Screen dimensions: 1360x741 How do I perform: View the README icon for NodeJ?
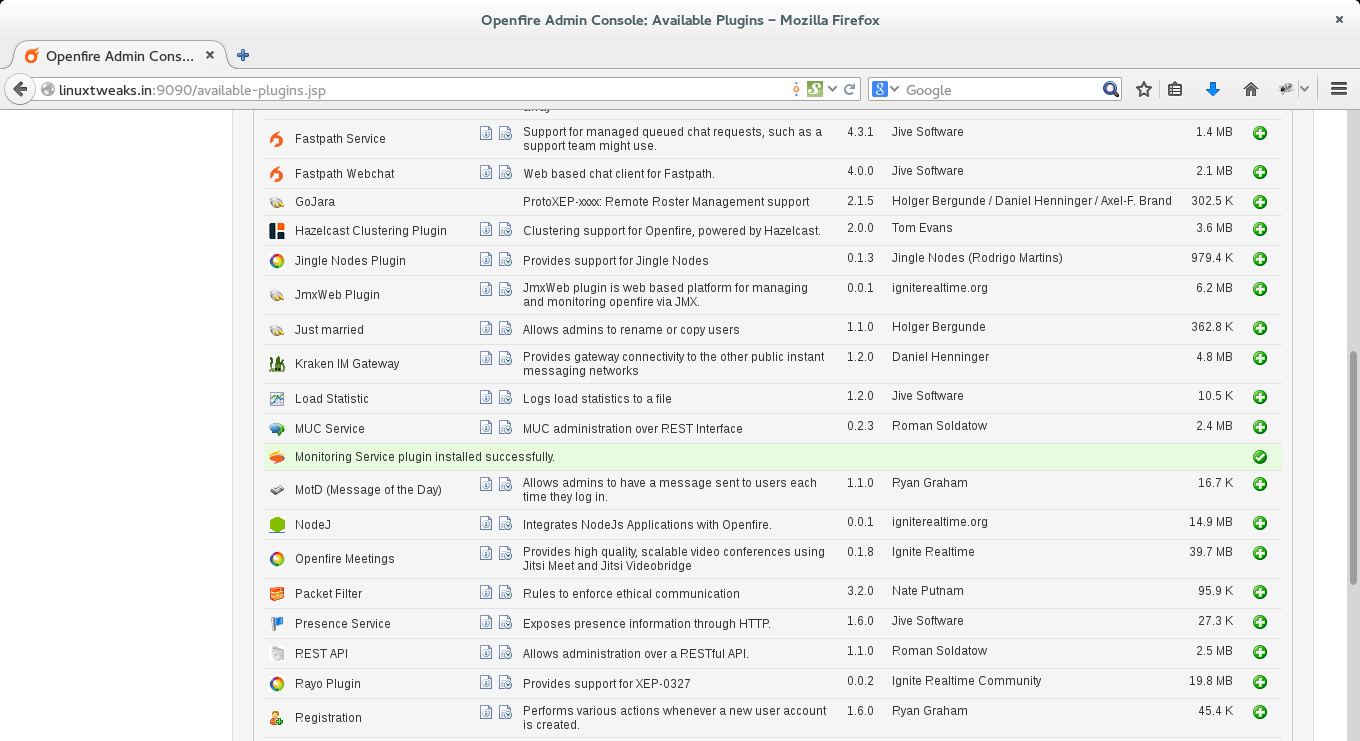[x=486, y=523]
